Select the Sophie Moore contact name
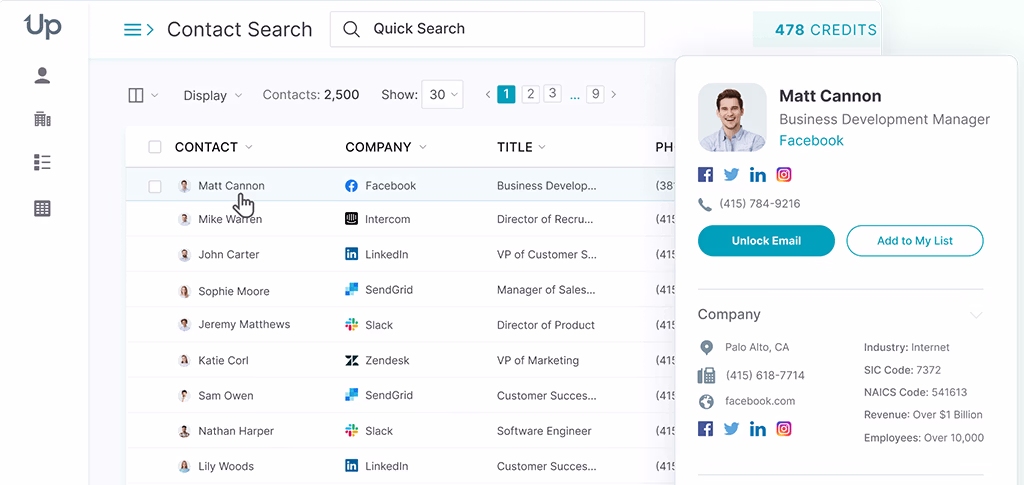This screenshot has height=485, width=1024. pos(234,291)
